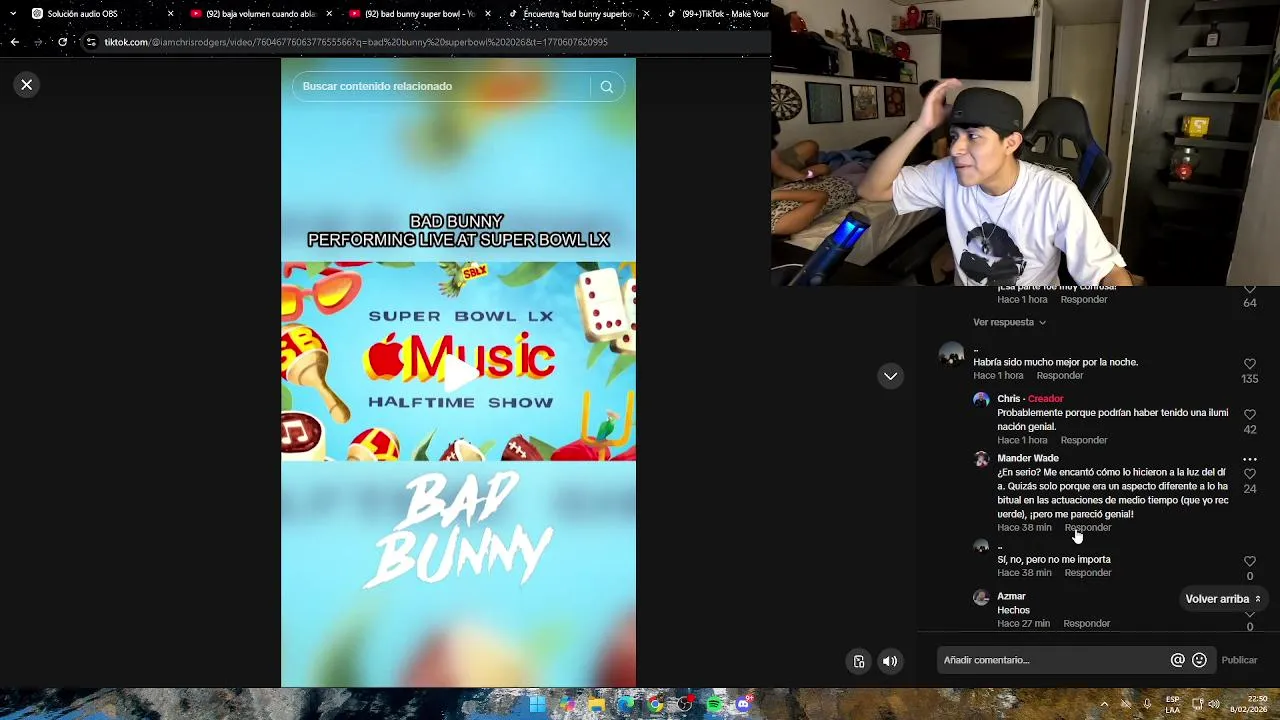Open Chris creator's profile name
Screen dimensions: 1280x720
[x=1008, y=399]
